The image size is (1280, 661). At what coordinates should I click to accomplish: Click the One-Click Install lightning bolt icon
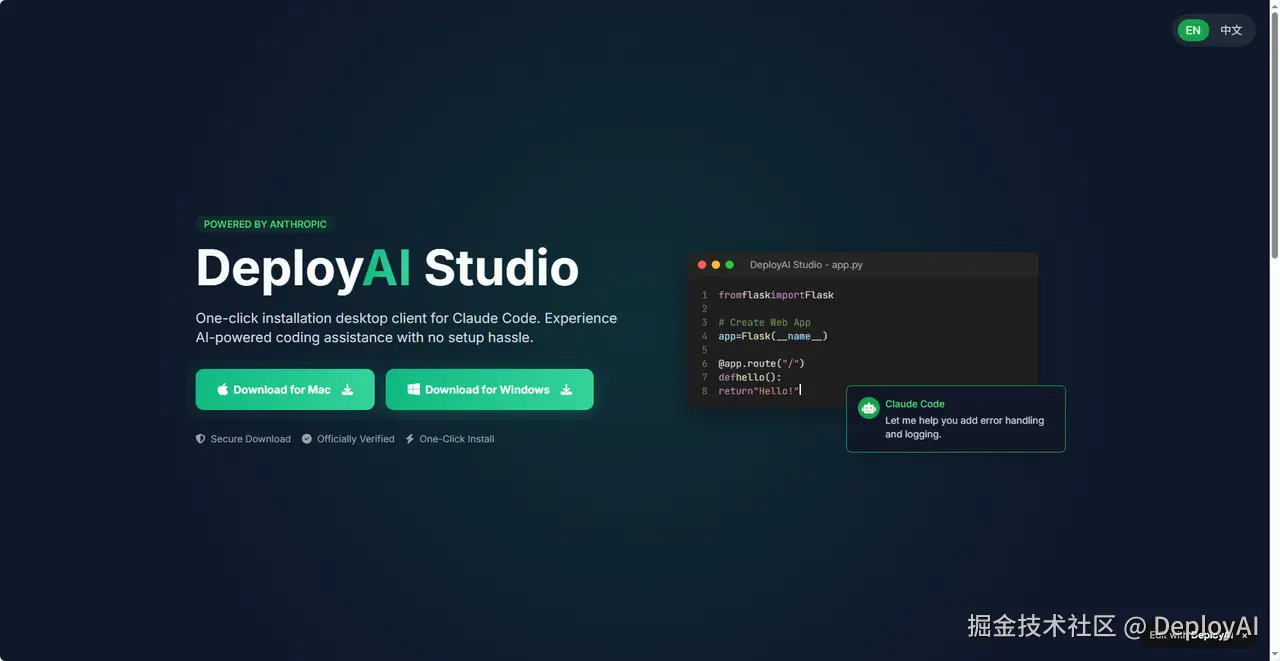(x=410, y=439)
